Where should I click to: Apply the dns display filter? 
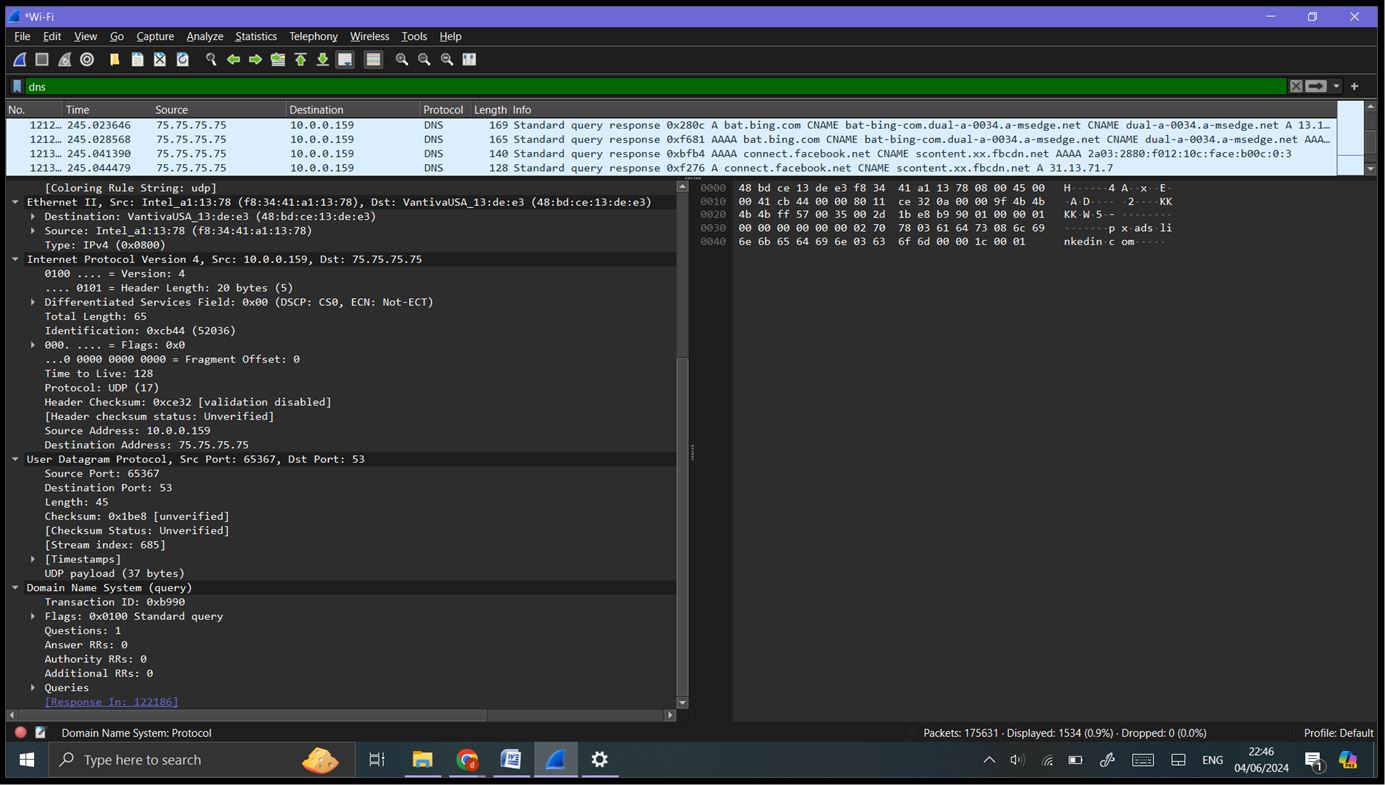(x=1316, y=86)
